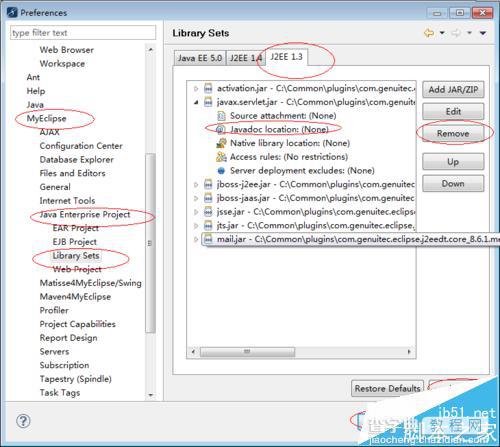Image resolution: width=500 pixels, height=447 pixels.
Task: Click the help question mark icon
Action: [x=23, y=421]
